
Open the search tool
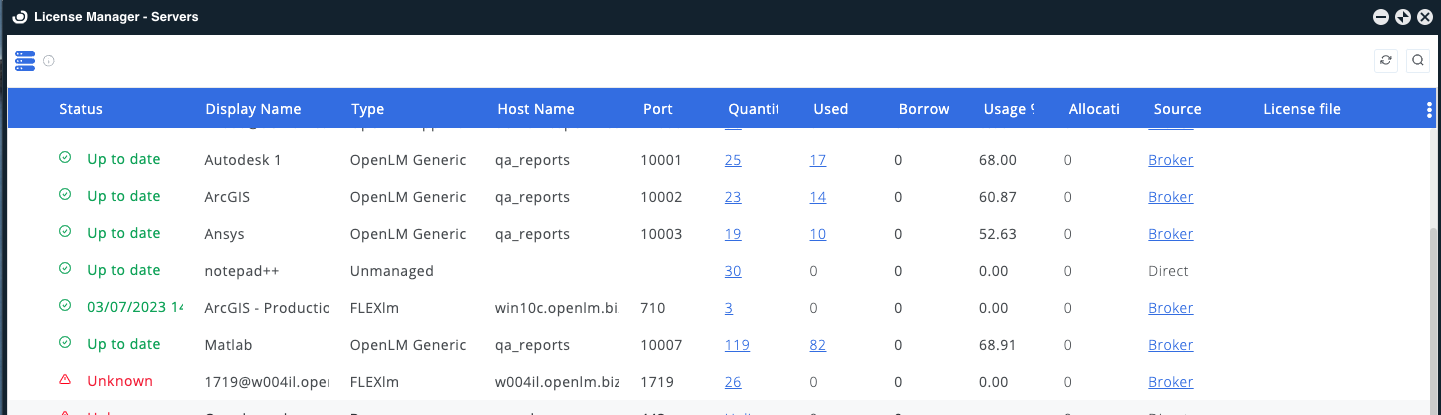point(1417,60)
